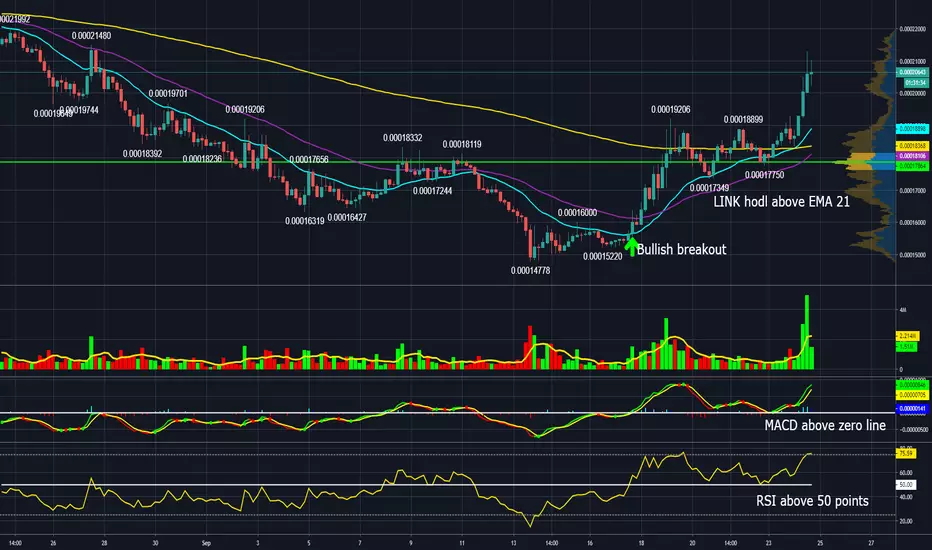
Task: Select the 'LINK hodl above EMA 21' note
Action: click(x=781, y=202)
